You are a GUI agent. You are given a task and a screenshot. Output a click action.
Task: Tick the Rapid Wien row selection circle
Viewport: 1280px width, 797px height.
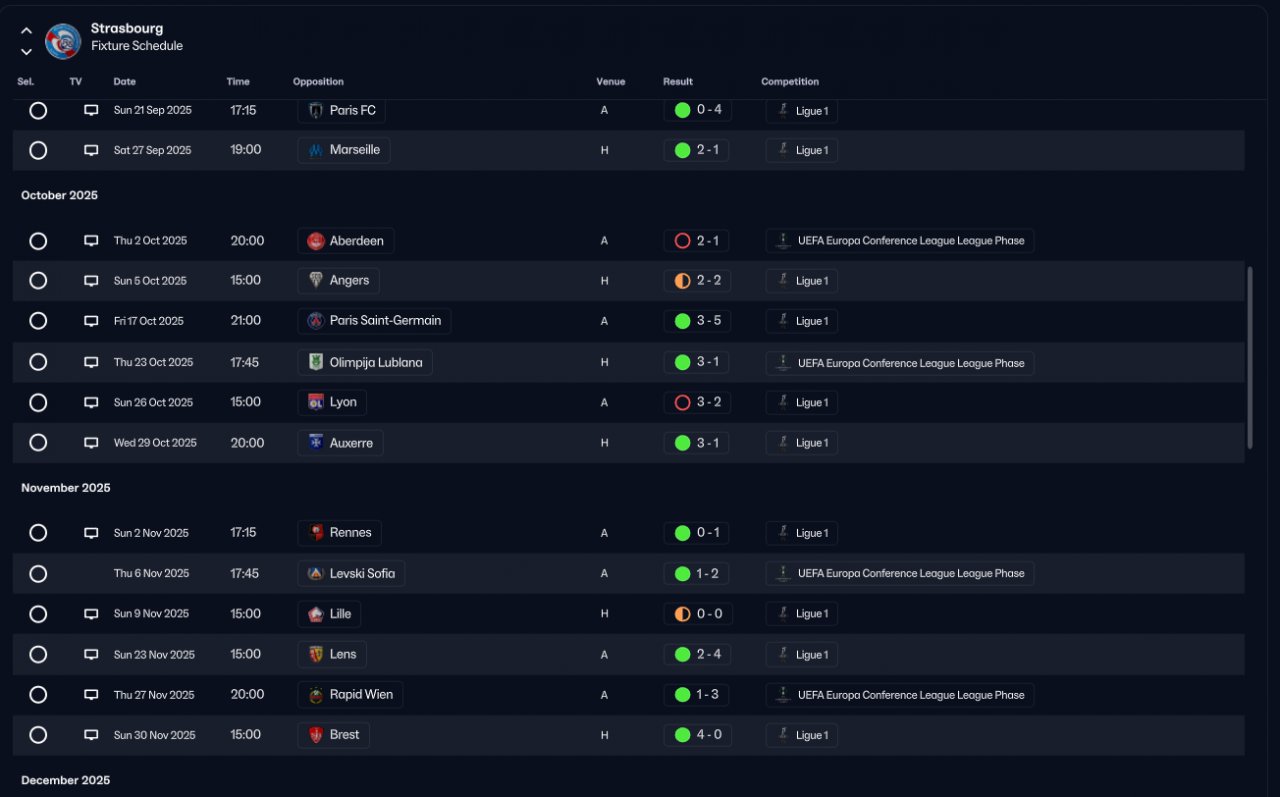click(38, 695)
